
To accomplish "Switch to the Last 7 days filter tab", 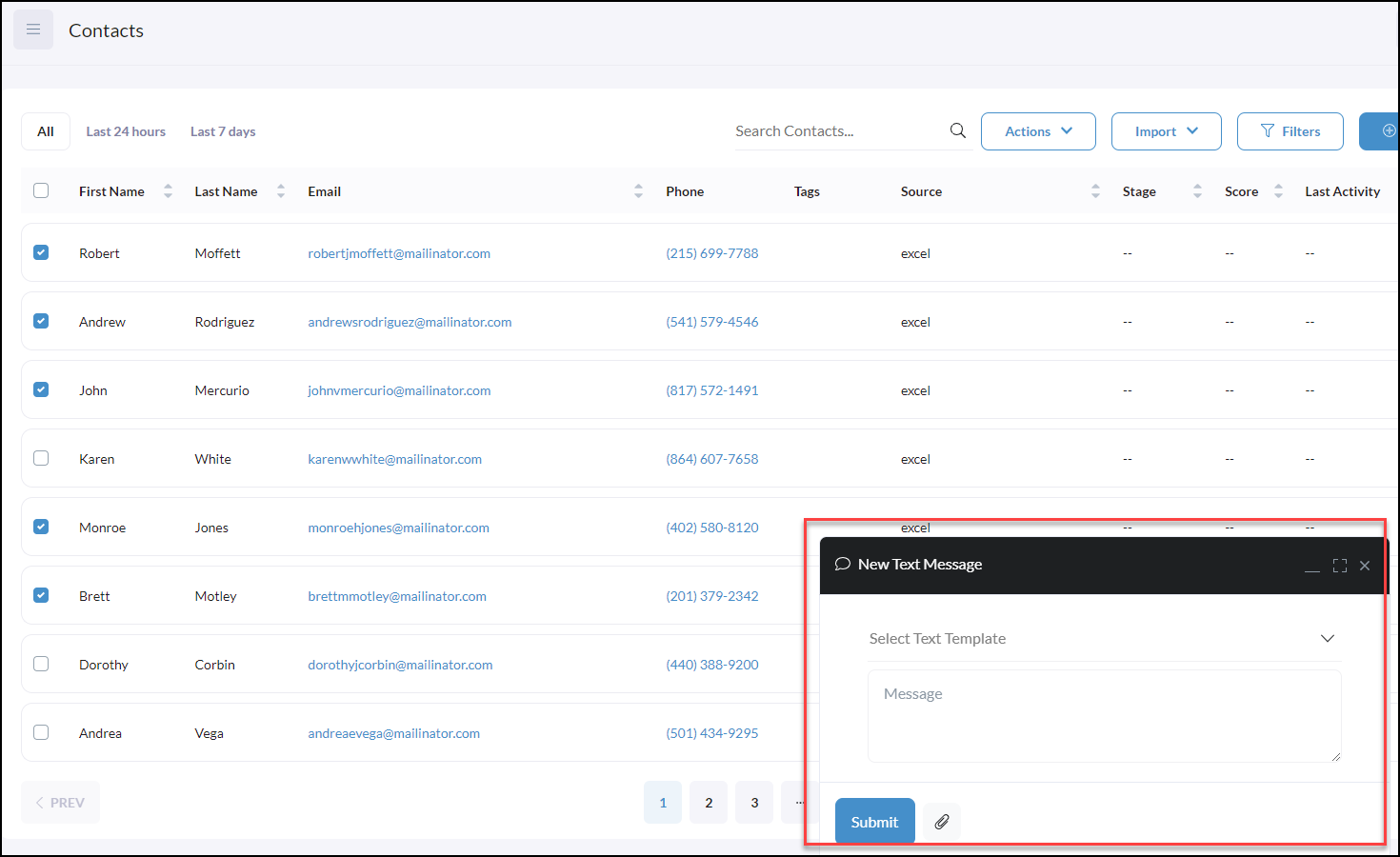I will [x=222, y=131].
